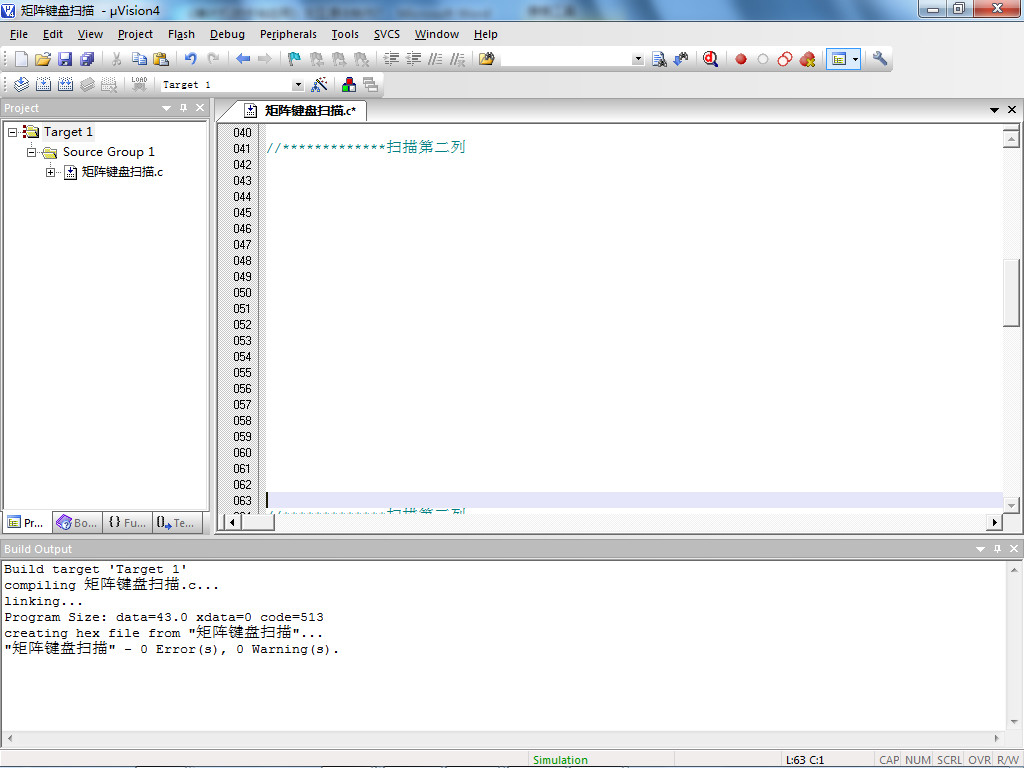
Task: Translate the current file
Action: click(22, 84)
